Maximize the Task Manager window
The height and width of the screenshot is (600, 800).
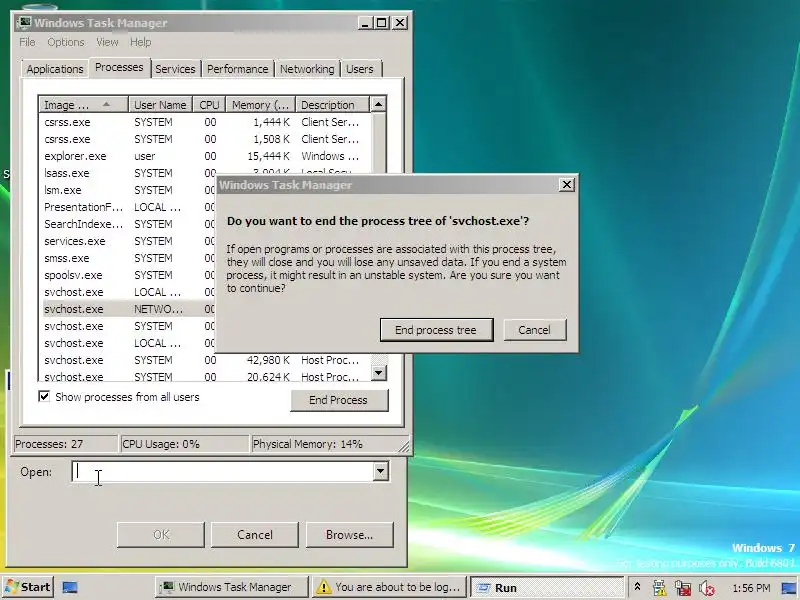(x=382, y=23)
